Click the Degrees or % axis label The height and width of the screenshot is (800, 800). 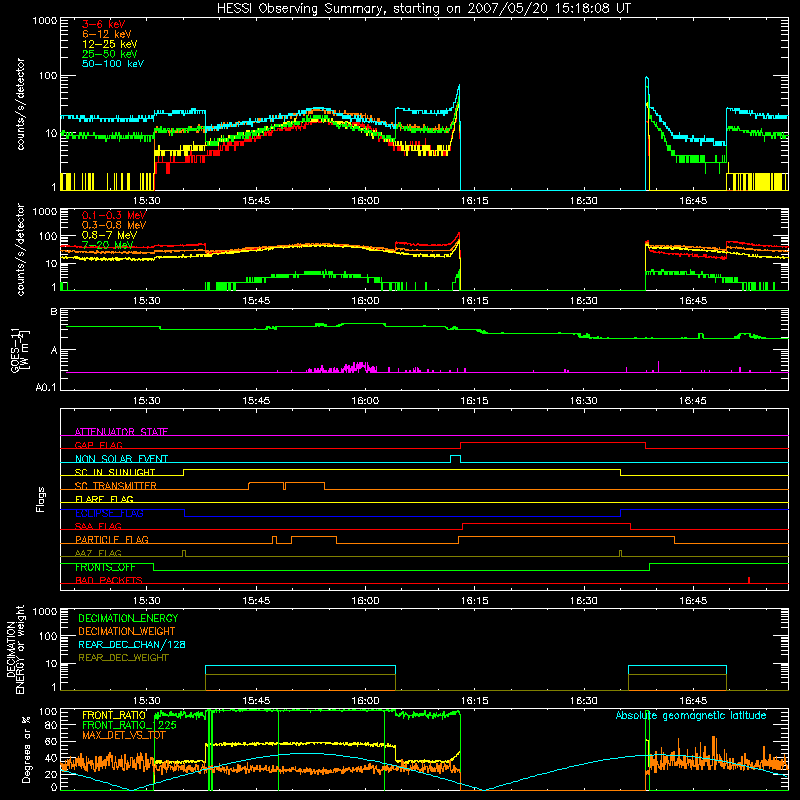26,749
